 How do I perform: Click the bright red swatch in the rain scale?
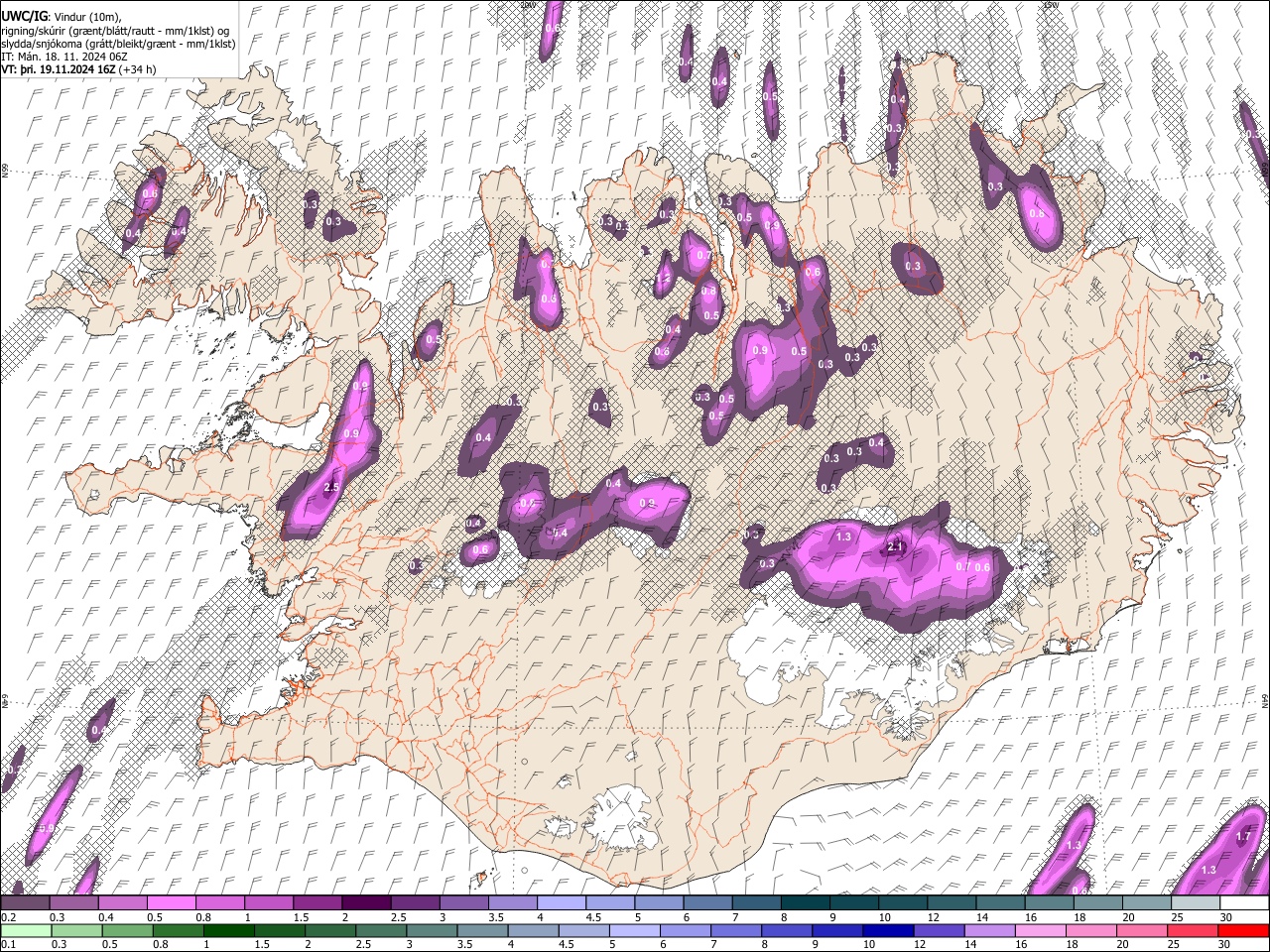point(1243,930)
